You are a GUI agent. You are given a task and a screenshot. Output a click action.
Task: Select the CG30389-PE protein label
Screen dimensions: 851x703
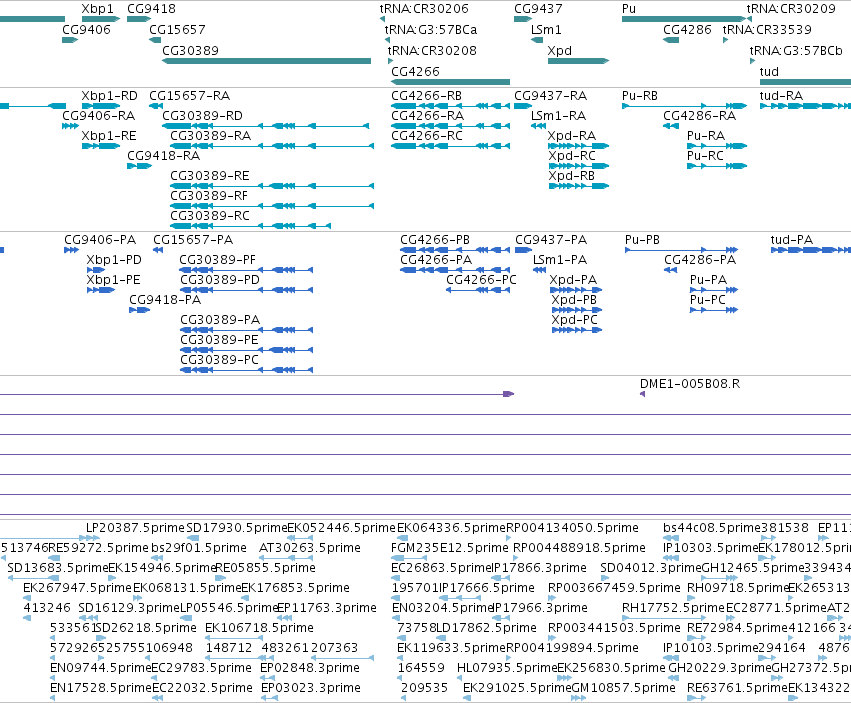[220, 340]
